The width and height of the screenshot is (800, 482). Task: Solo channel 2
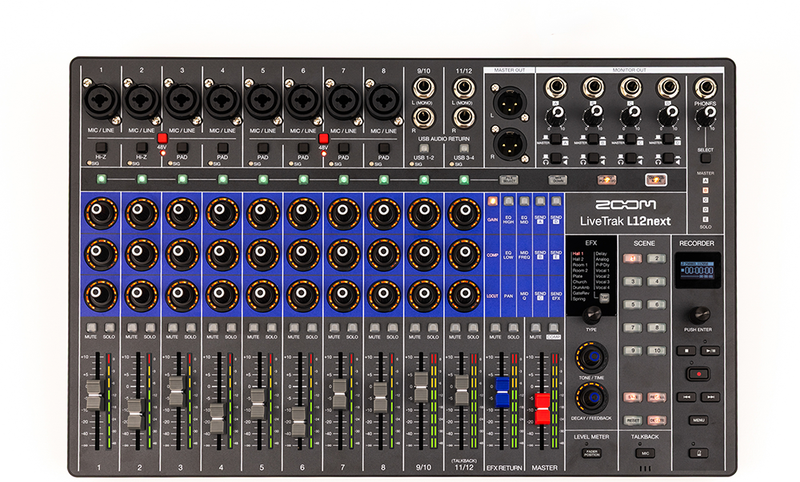point(150,327)
